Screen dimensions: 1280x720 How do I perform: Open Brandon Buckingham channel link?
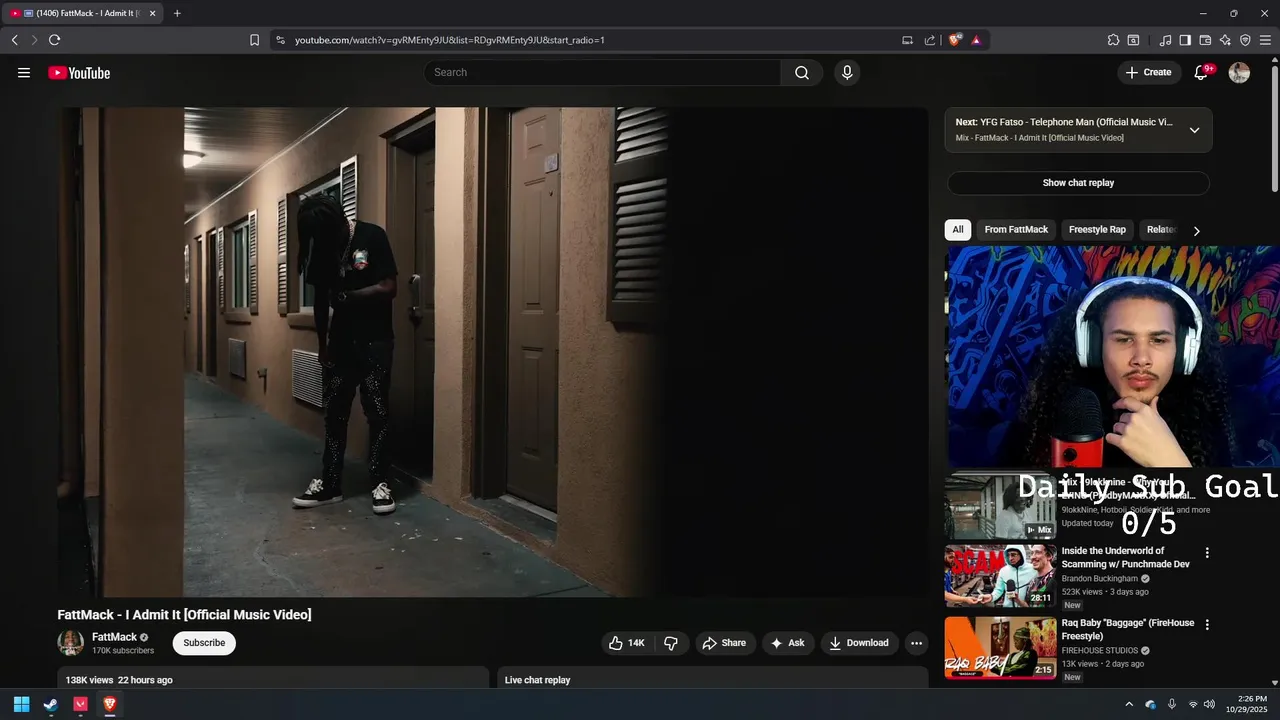(x=1099, y=579)
